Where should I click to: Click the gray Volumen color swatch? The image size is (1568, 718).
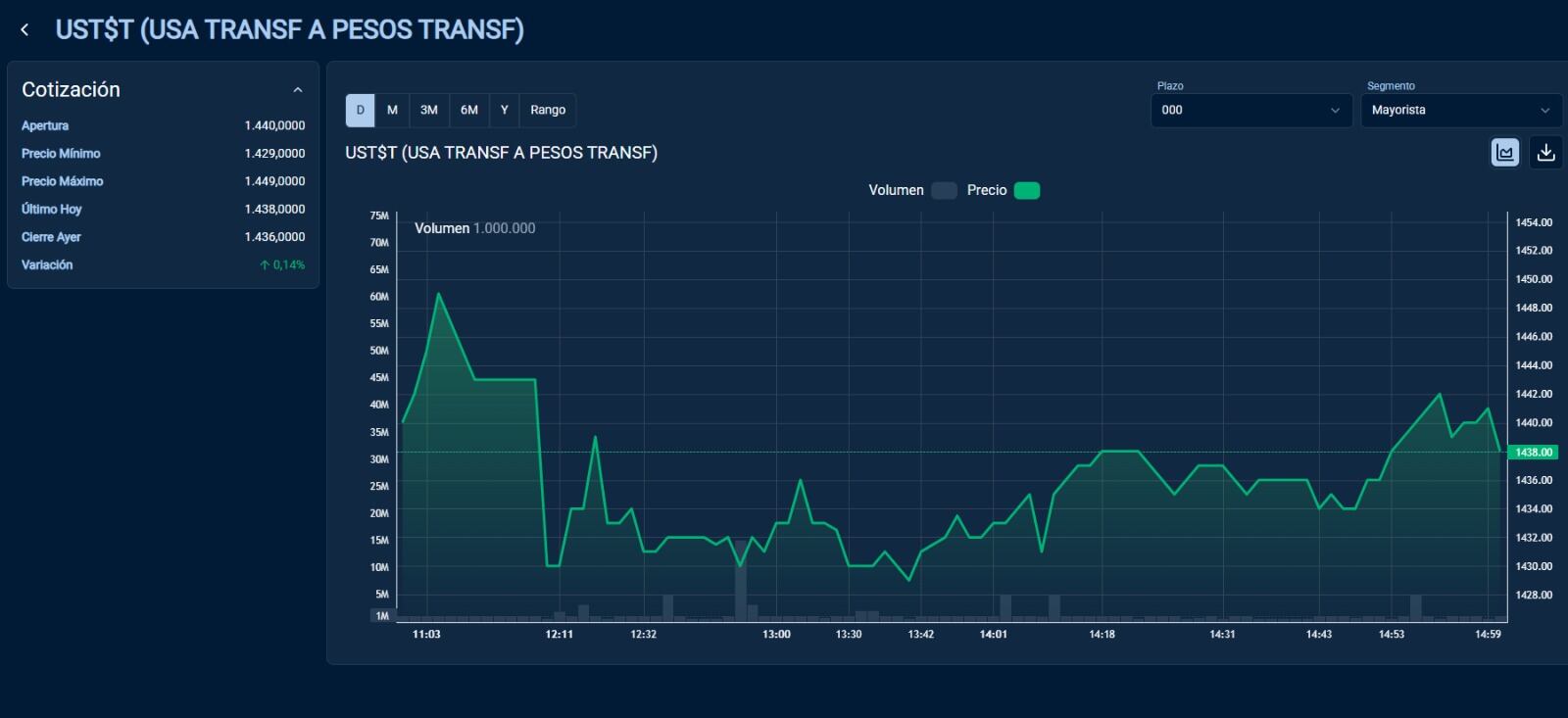point(944,190)
